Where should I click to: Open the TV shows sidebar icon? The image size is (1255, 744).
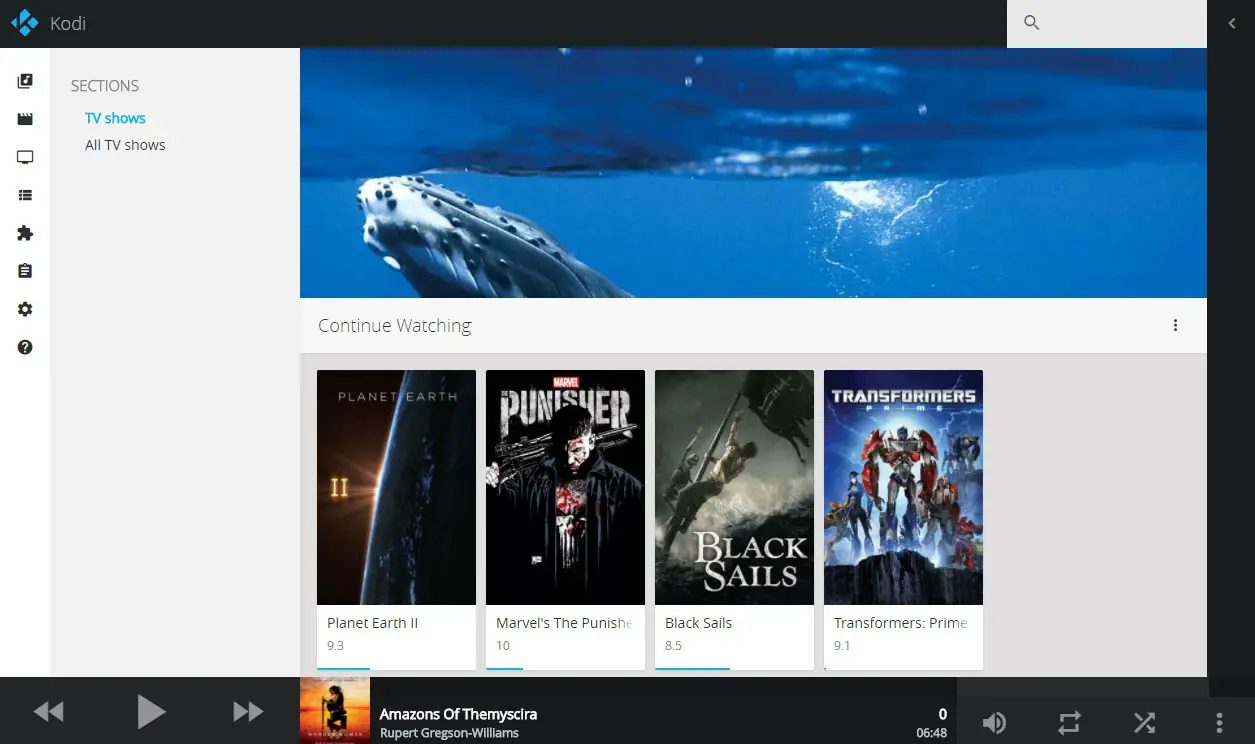click(x=25, y=157)
